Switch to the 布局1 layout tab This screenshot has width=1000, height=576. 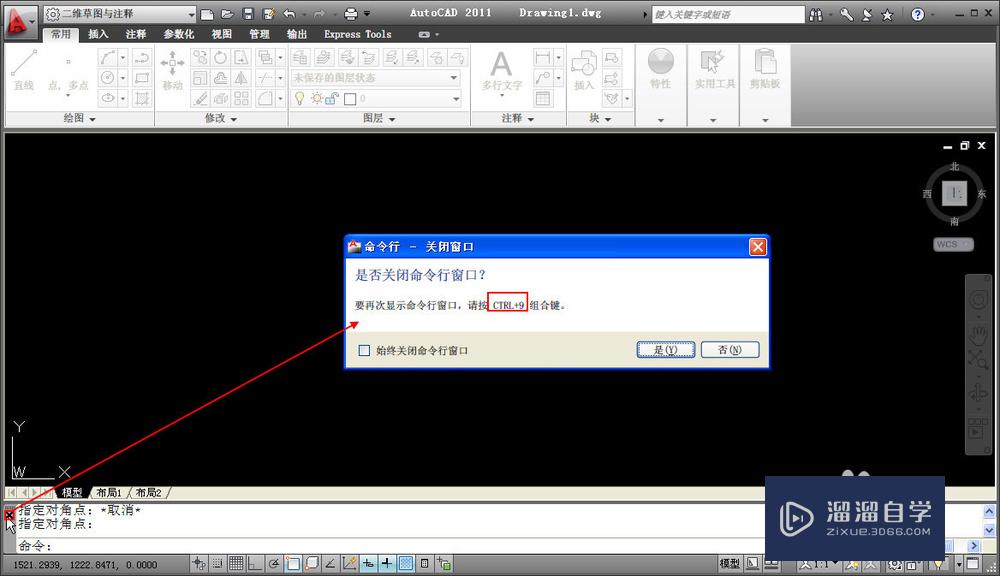[x=108, y=492]
